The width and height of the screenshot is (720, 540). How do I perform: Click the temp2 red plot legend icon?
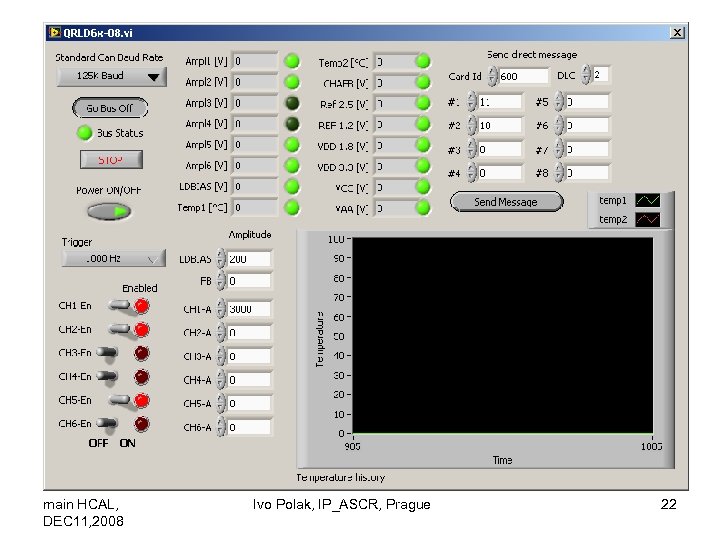648,219
